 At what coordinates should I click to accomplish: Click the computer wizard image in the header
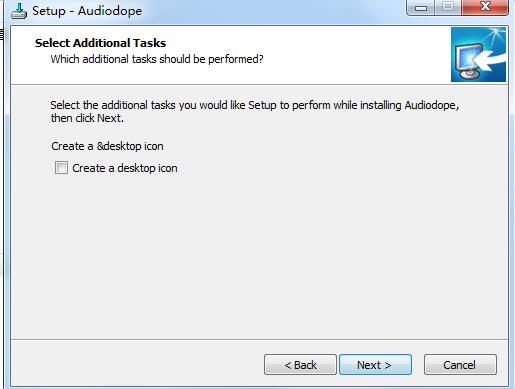(x=478, y=54)
